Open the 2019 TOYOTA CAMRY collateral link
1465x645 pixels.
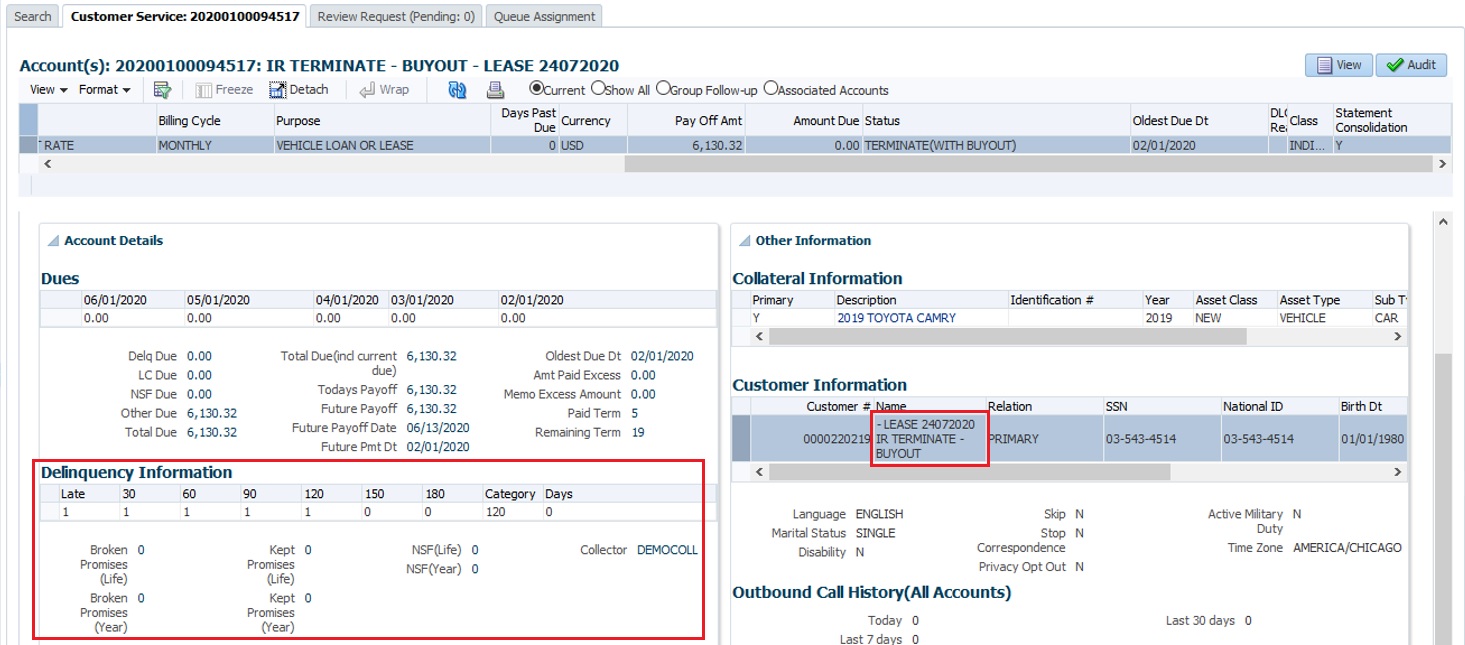pyautogui.click(x=896, y=318)
